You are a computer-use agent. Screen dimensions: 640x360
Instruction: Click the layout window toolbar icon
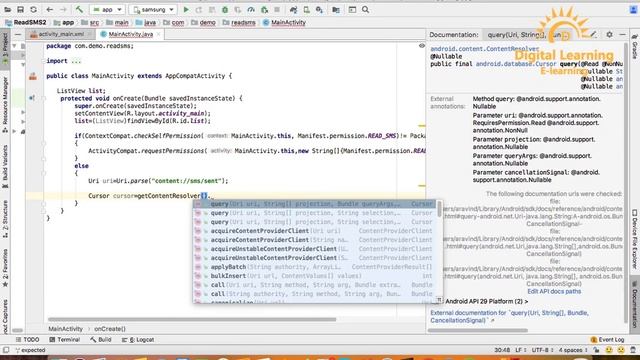[x=352, y=9]
